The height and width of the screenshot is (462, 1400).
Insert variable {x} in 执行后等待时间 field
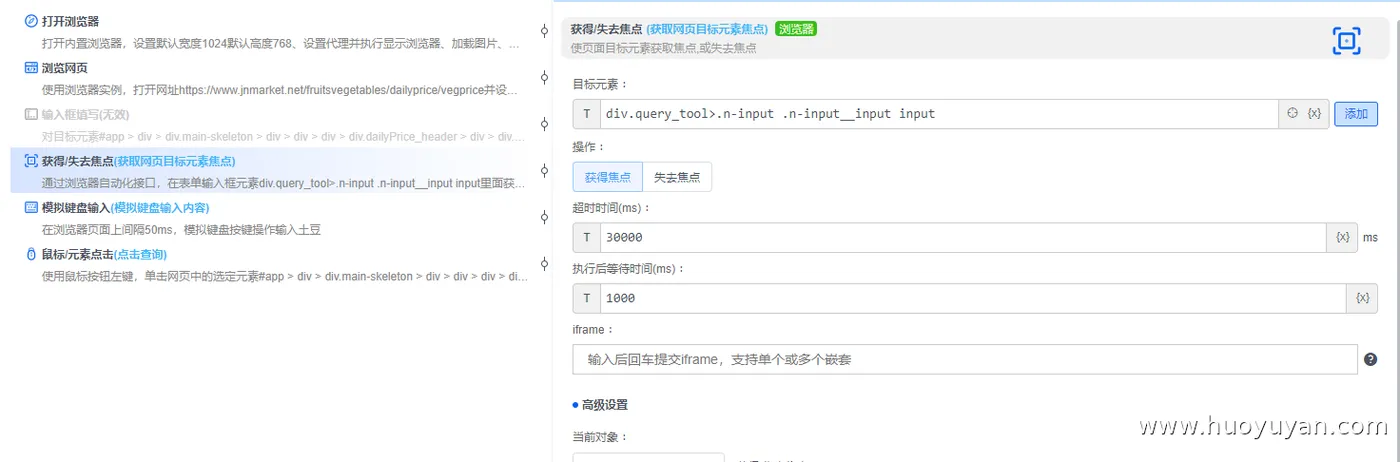click(x=1362, y=298)
